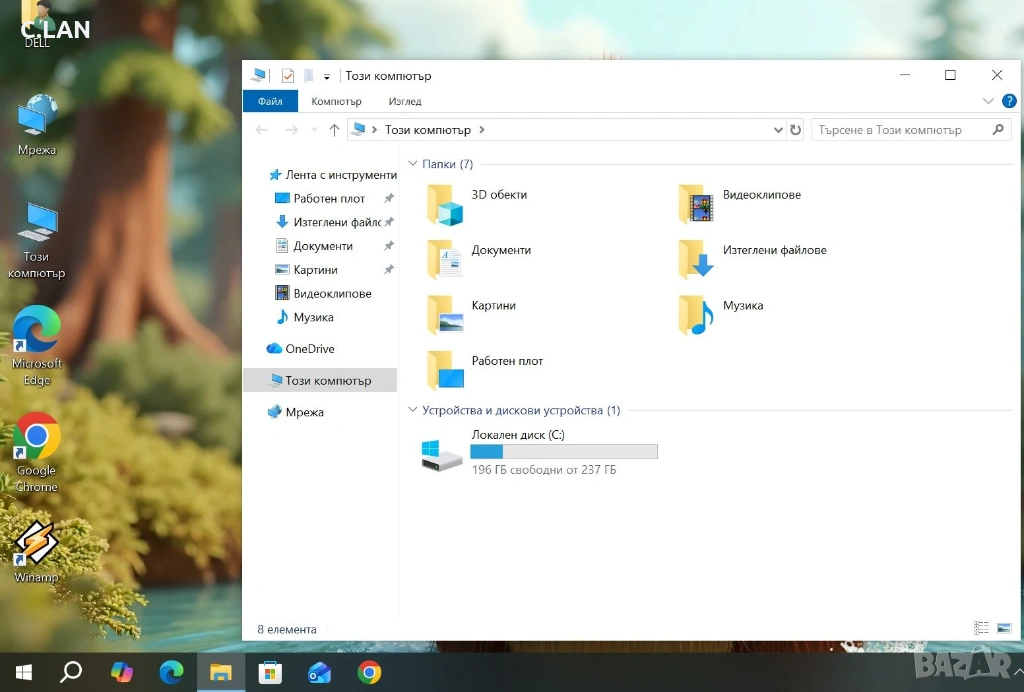
Task: Select the Музика folder in main pane
Action: [x=696, y=314]
